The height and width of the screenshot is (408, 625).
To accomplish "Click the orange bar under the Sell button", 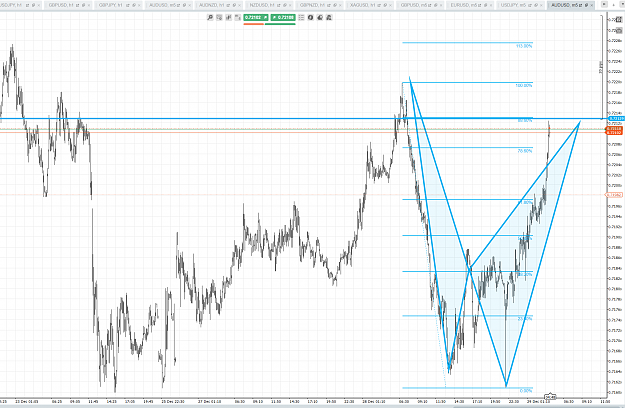I will click(x=254, y=24).
